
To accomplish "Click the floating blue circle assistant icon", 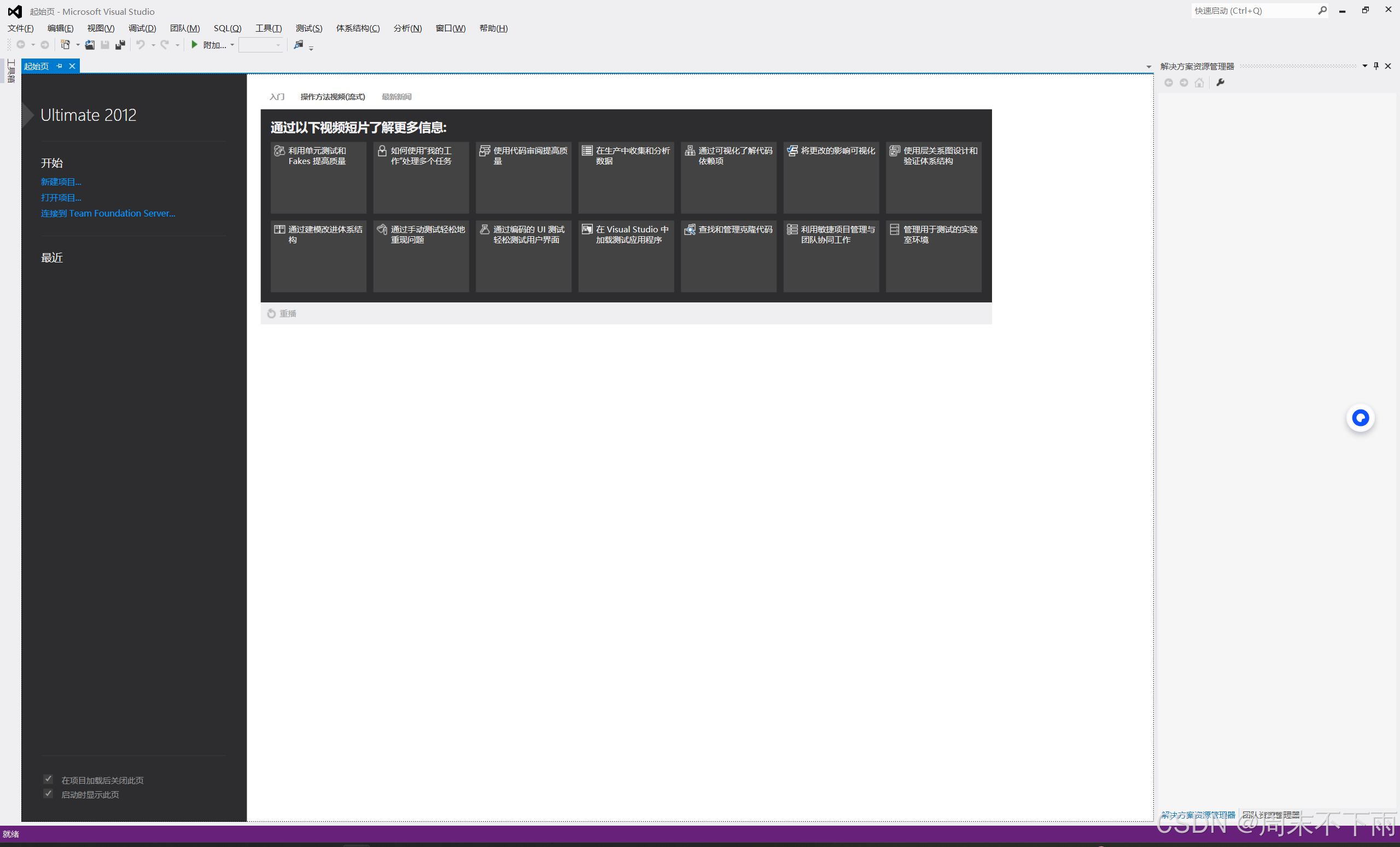I will [1360, 418].
